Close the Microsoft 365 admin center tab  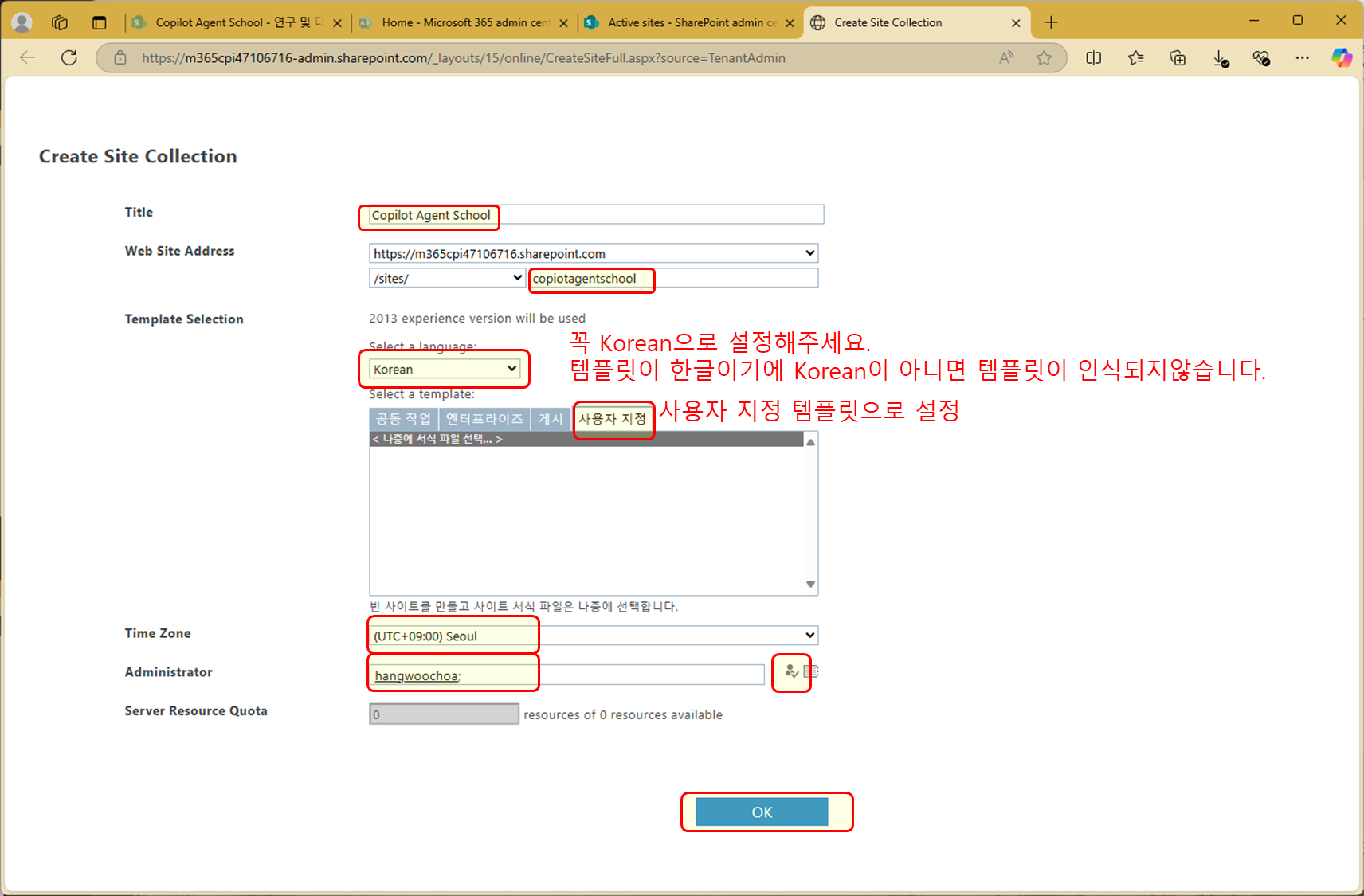563,23
